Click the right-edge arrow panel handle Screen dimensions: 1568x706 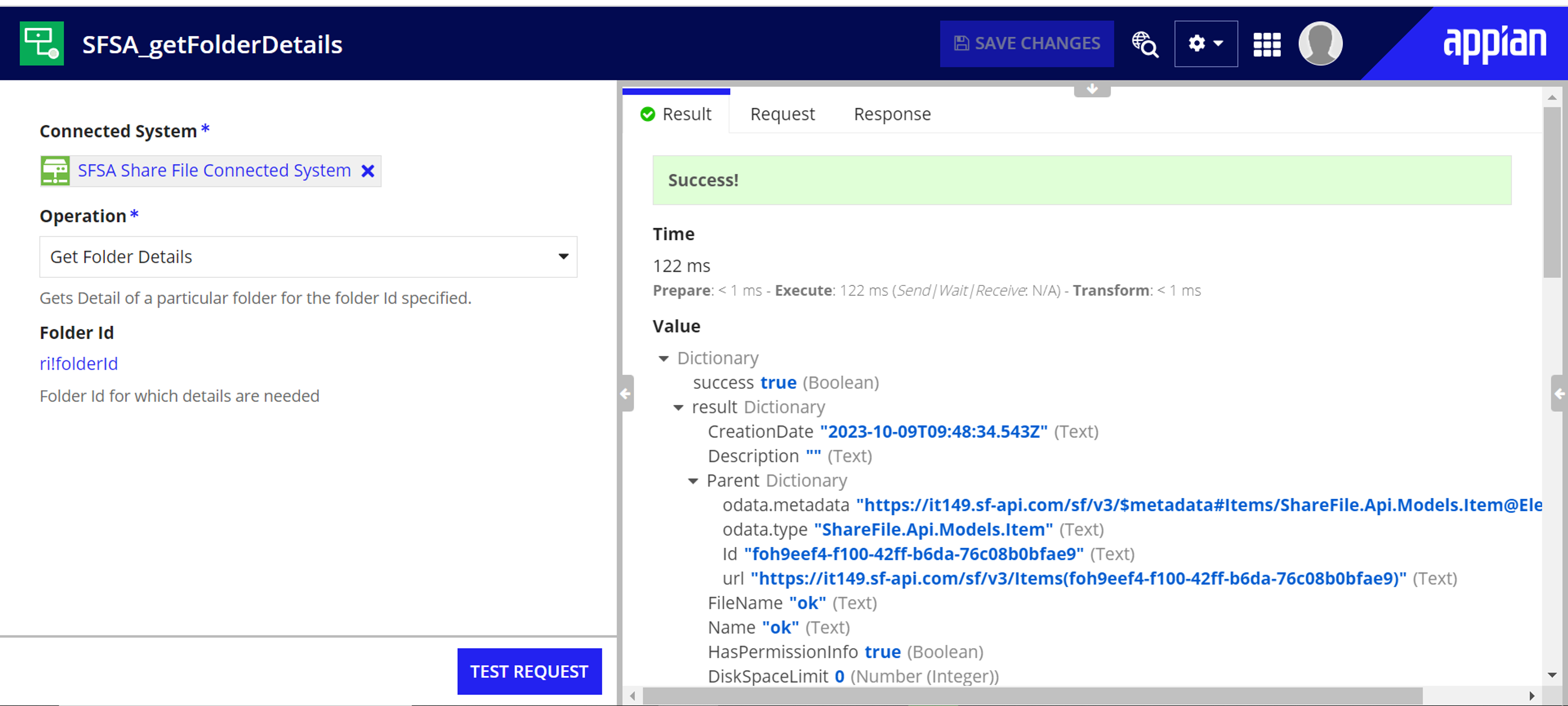[1559, 393]
